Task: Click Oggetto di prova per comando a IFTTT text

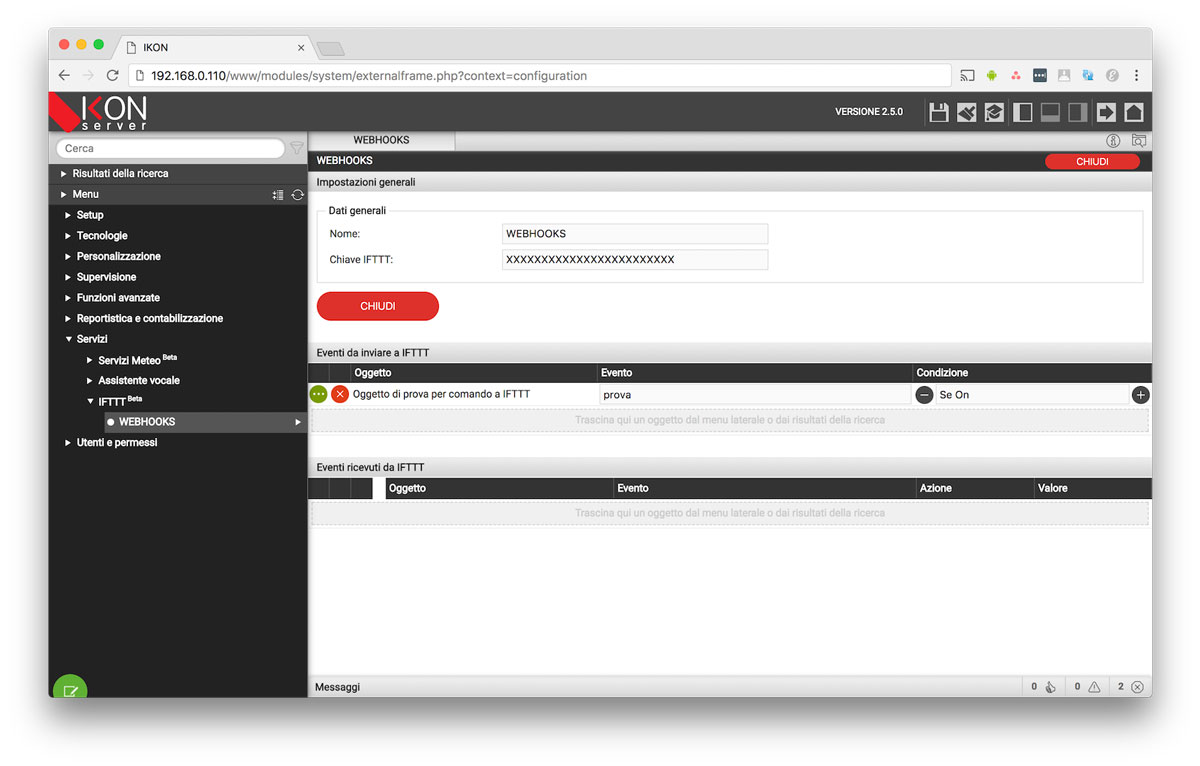Action: (441, 395)
